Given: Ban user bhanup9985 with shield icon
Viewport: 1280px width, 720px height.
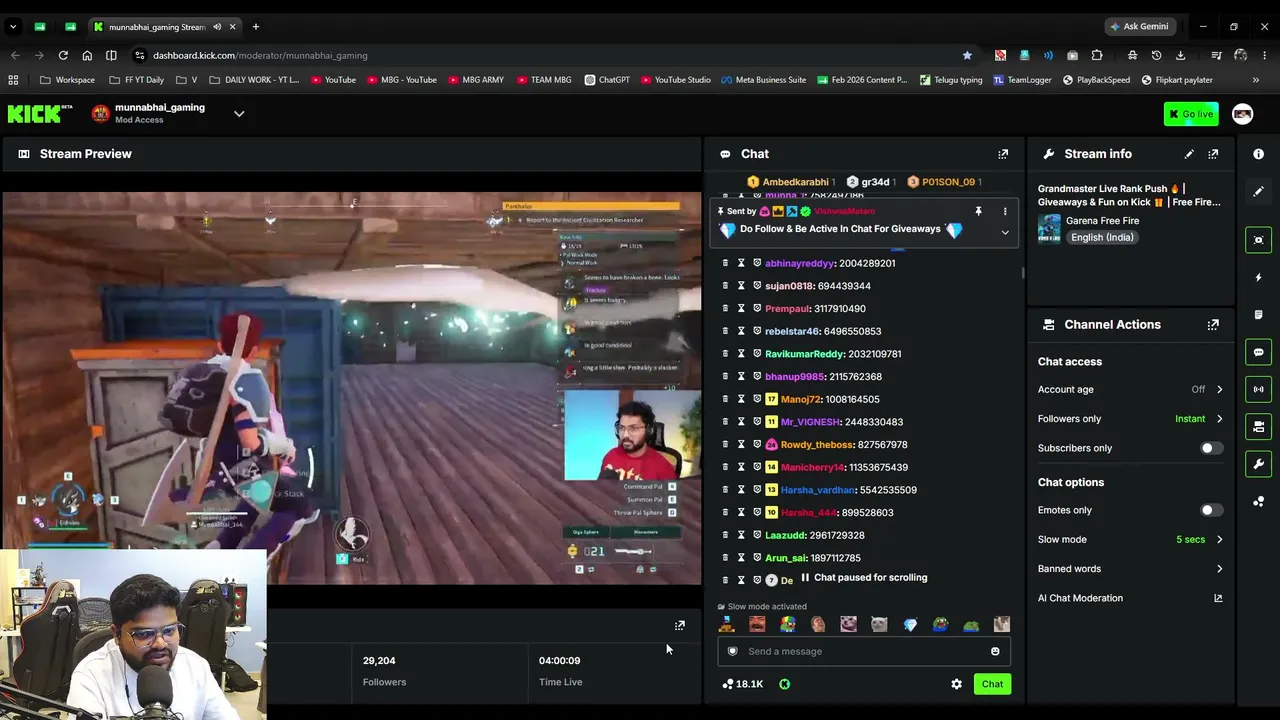Looking at the screenshot, I should click(757, 377).
